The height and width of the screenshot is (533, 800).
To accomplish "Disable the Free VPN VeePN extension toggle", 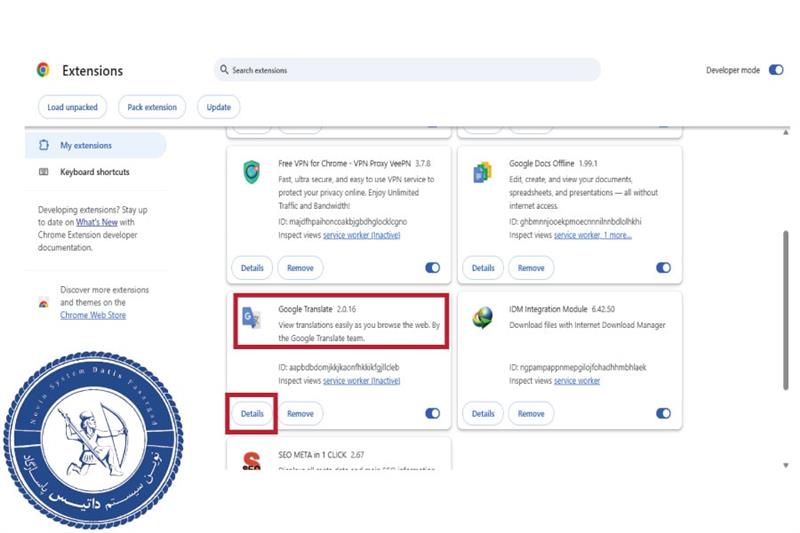I will tap(432, 268).
